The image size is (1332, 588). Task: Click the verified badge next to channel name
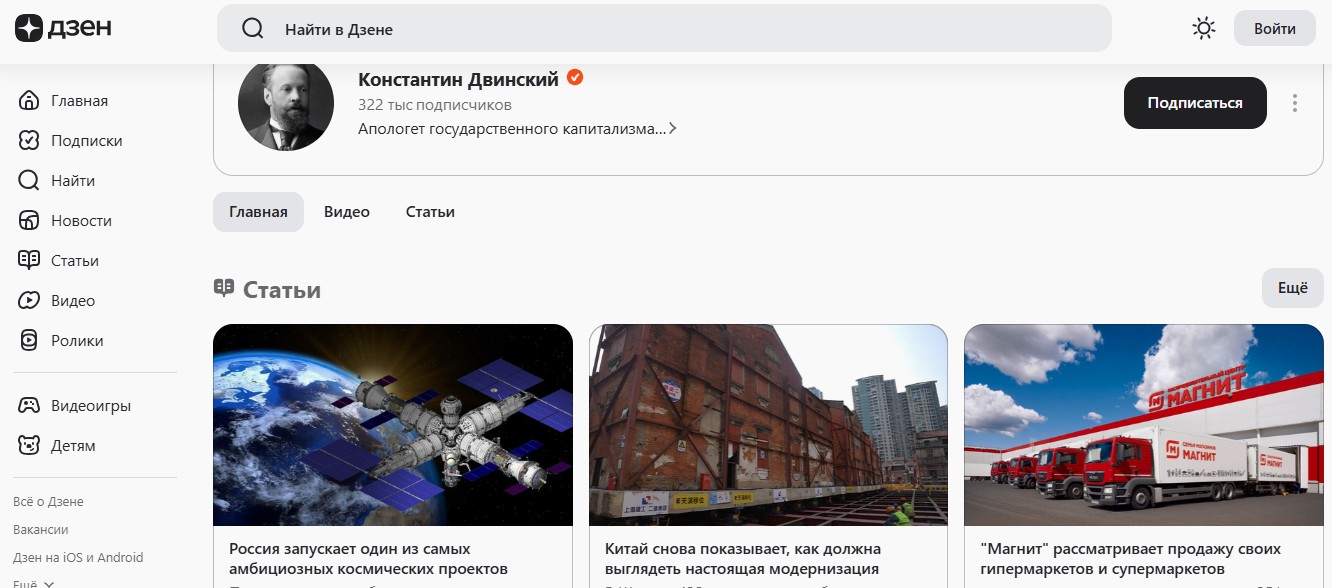575,78
